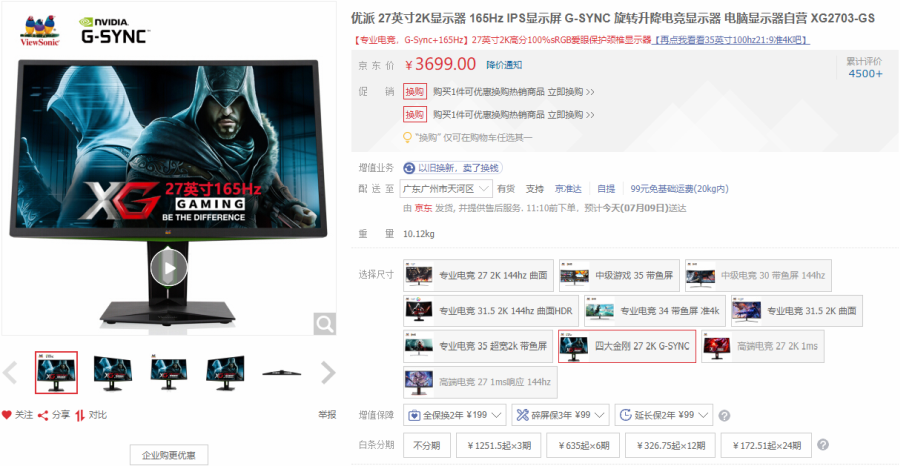Screen dimensions: 900x466
Task: Click the 99元免基础运费 shipping link
Action: (x=679, y=189)
